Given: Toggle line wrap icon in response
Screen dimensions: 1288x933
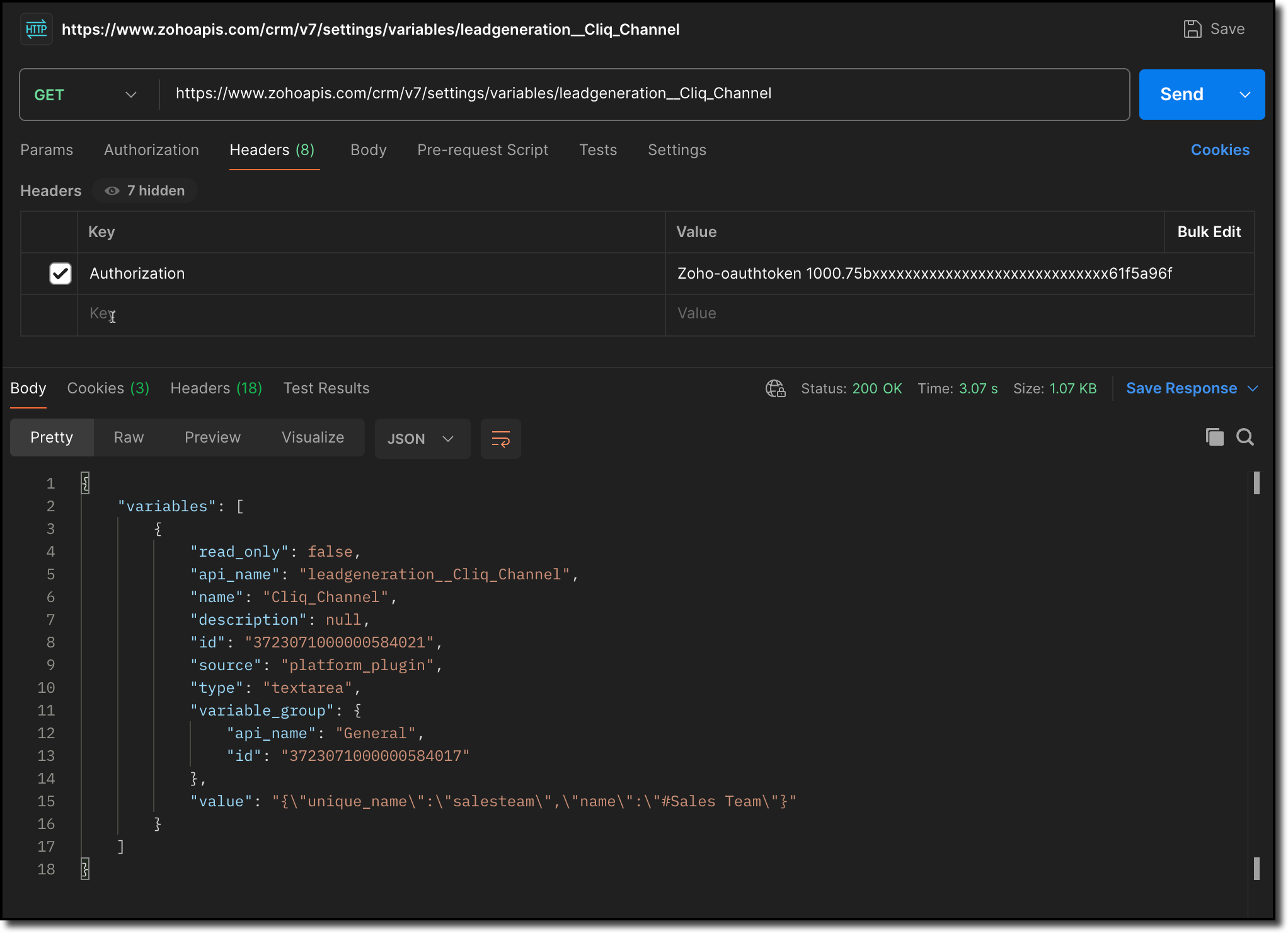Looking at the screenshot, I should pyautogui.click(x=500, y=439).
